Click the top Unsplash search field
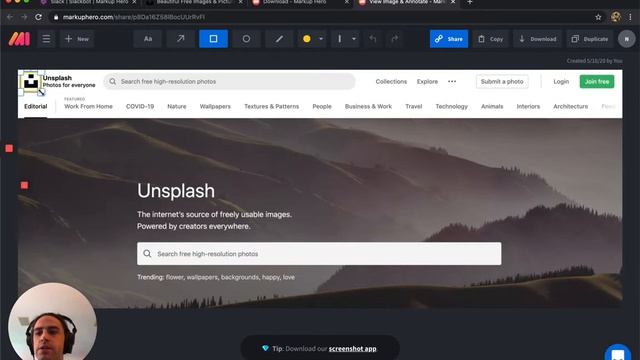Viewport: 640px width, 360px height. pyautogui.click(x=229, y=82)
